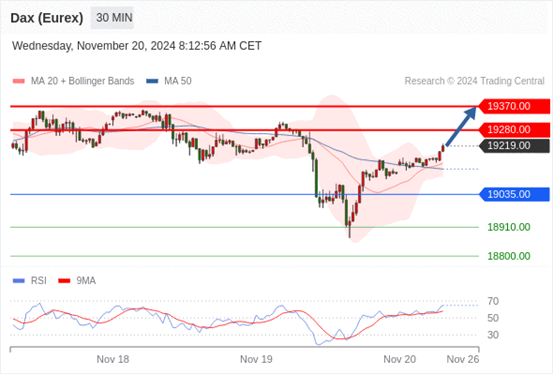Viewport: 553px width, 375px height.
Task: Click the Nov 18 date axis label
Action: [113, 359]
